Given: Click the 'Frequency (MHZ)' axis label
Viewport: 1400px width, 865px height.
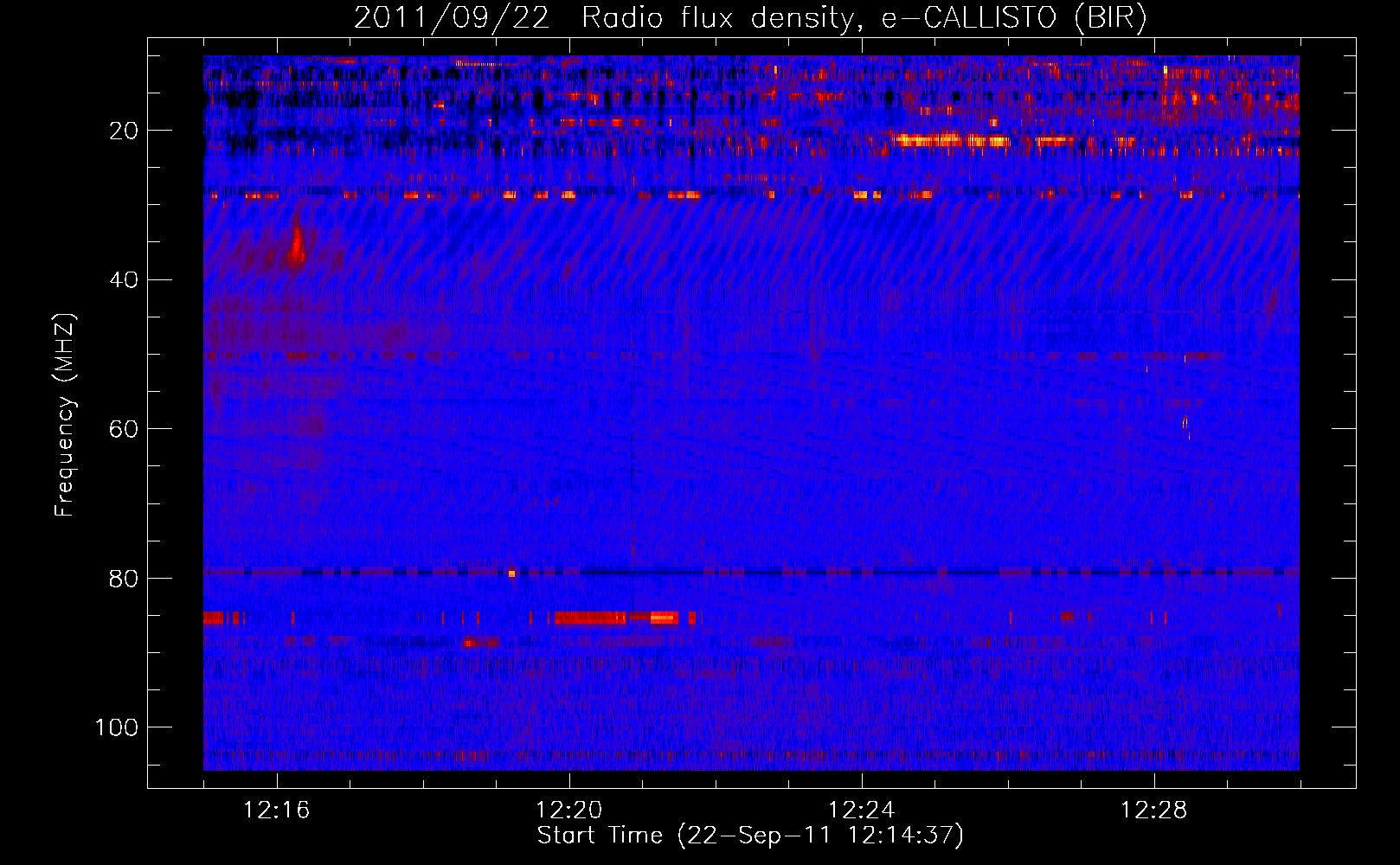Looking at the screenshot, I should point(65,415).
